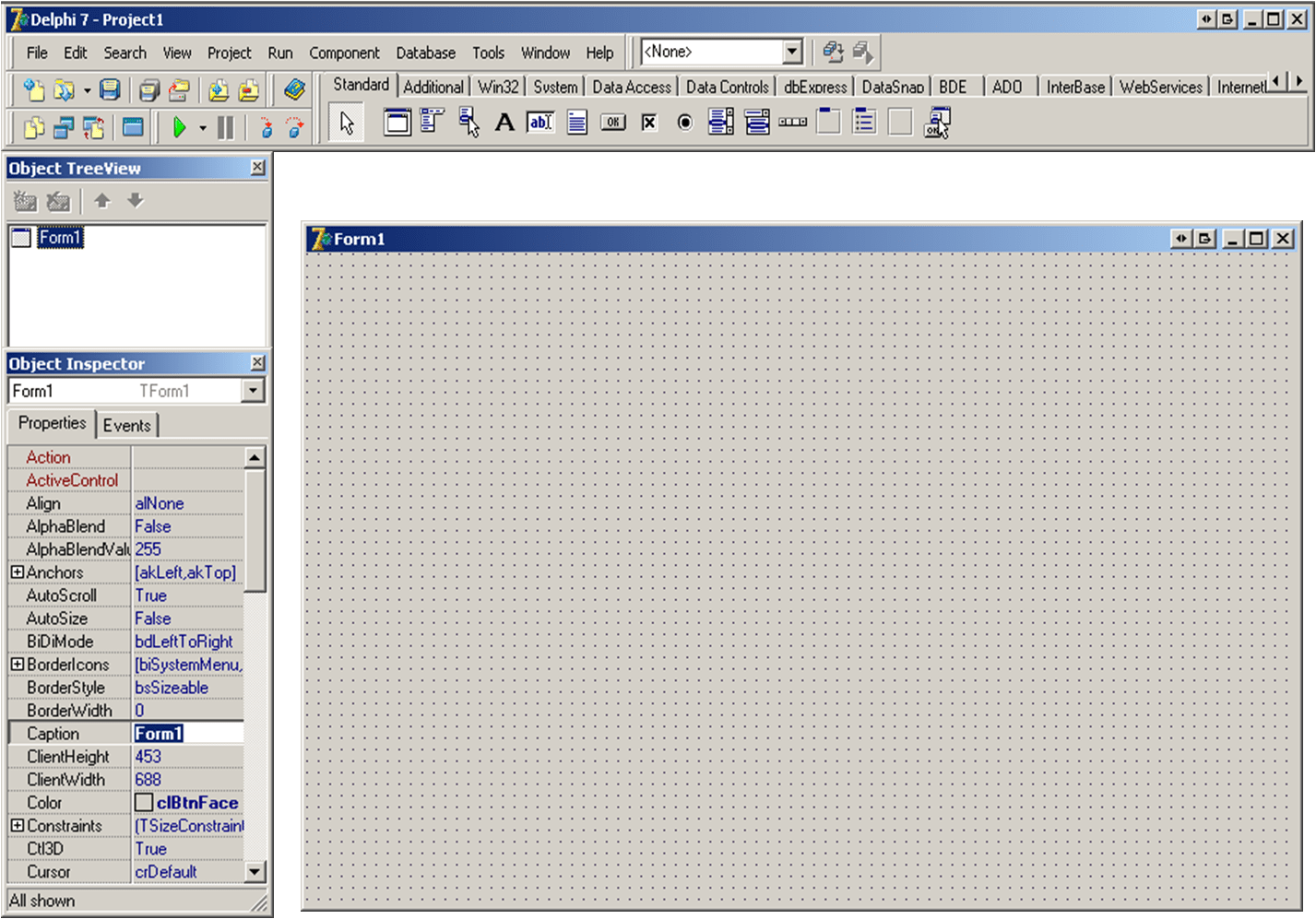The height and width of the screenshot is (919, 1316).
Task: Open the Help Contents book icon
Action: coord(294,89)
